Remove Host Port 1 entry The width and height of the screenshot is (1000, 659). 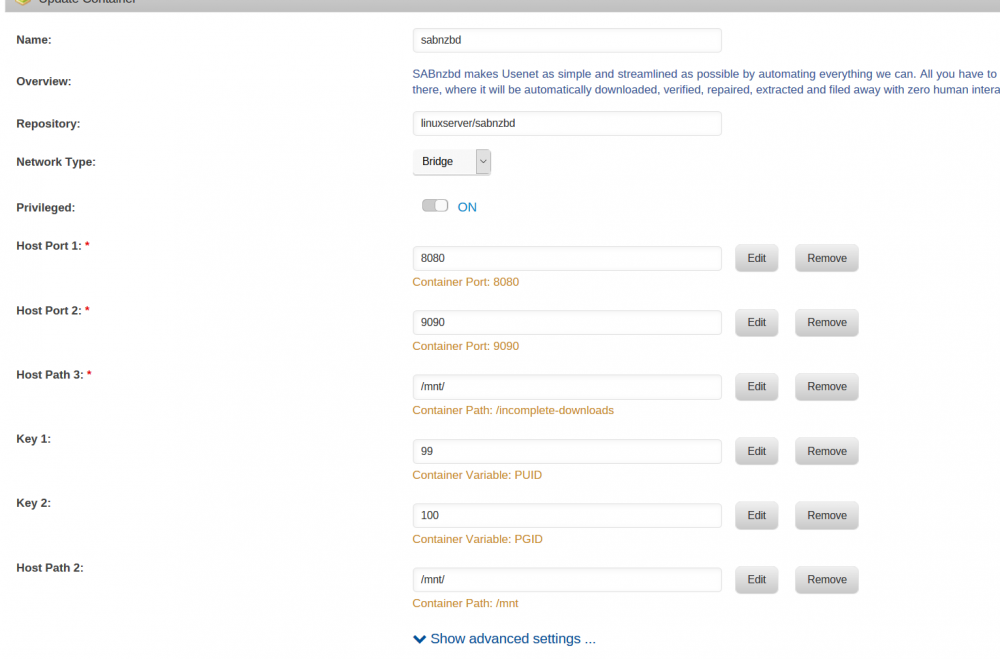pos(827,258)
